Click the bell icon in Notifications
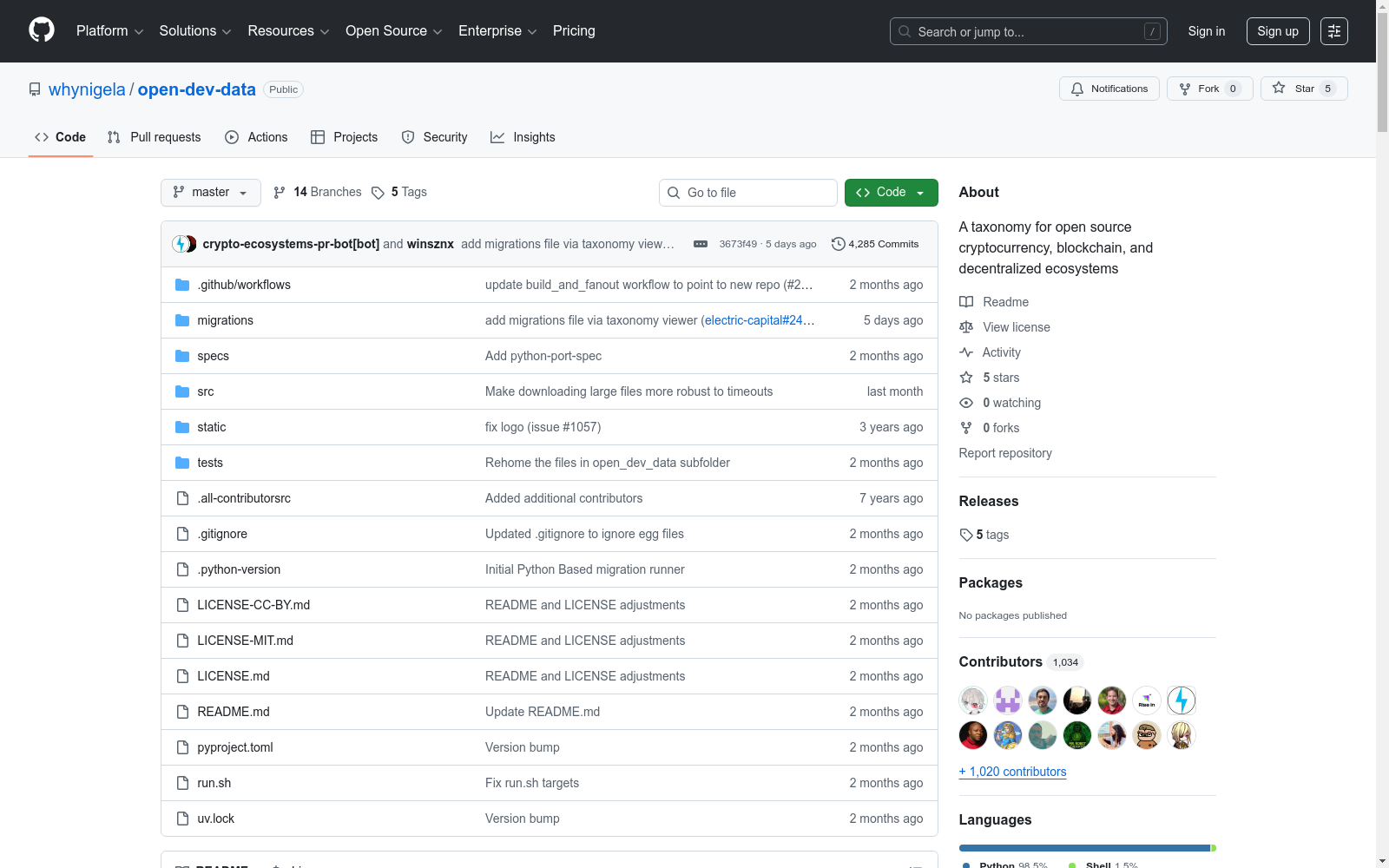The image size is (1389, 868). tap(1077, 89)
